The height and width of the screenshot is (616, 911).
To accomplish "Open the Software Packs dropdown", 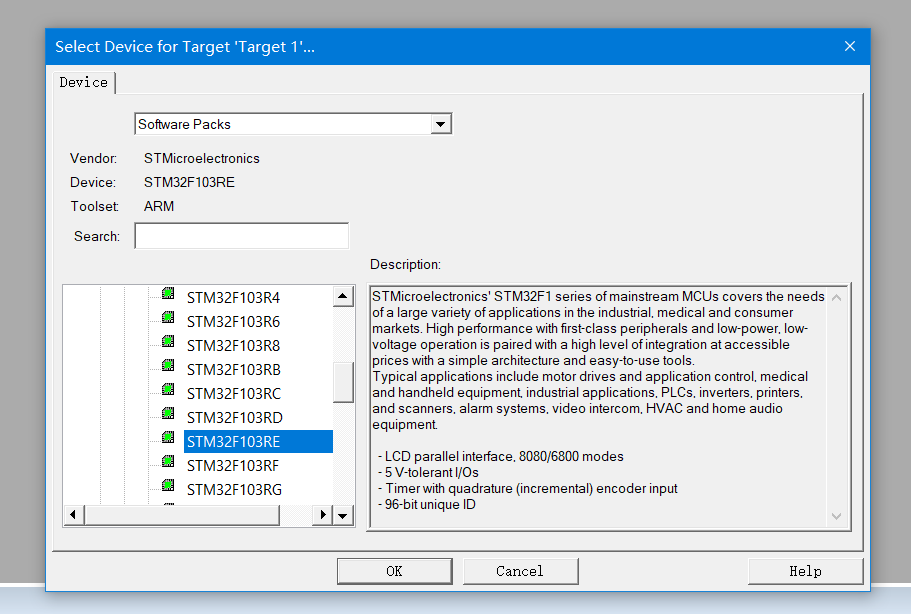I will 440,124.
